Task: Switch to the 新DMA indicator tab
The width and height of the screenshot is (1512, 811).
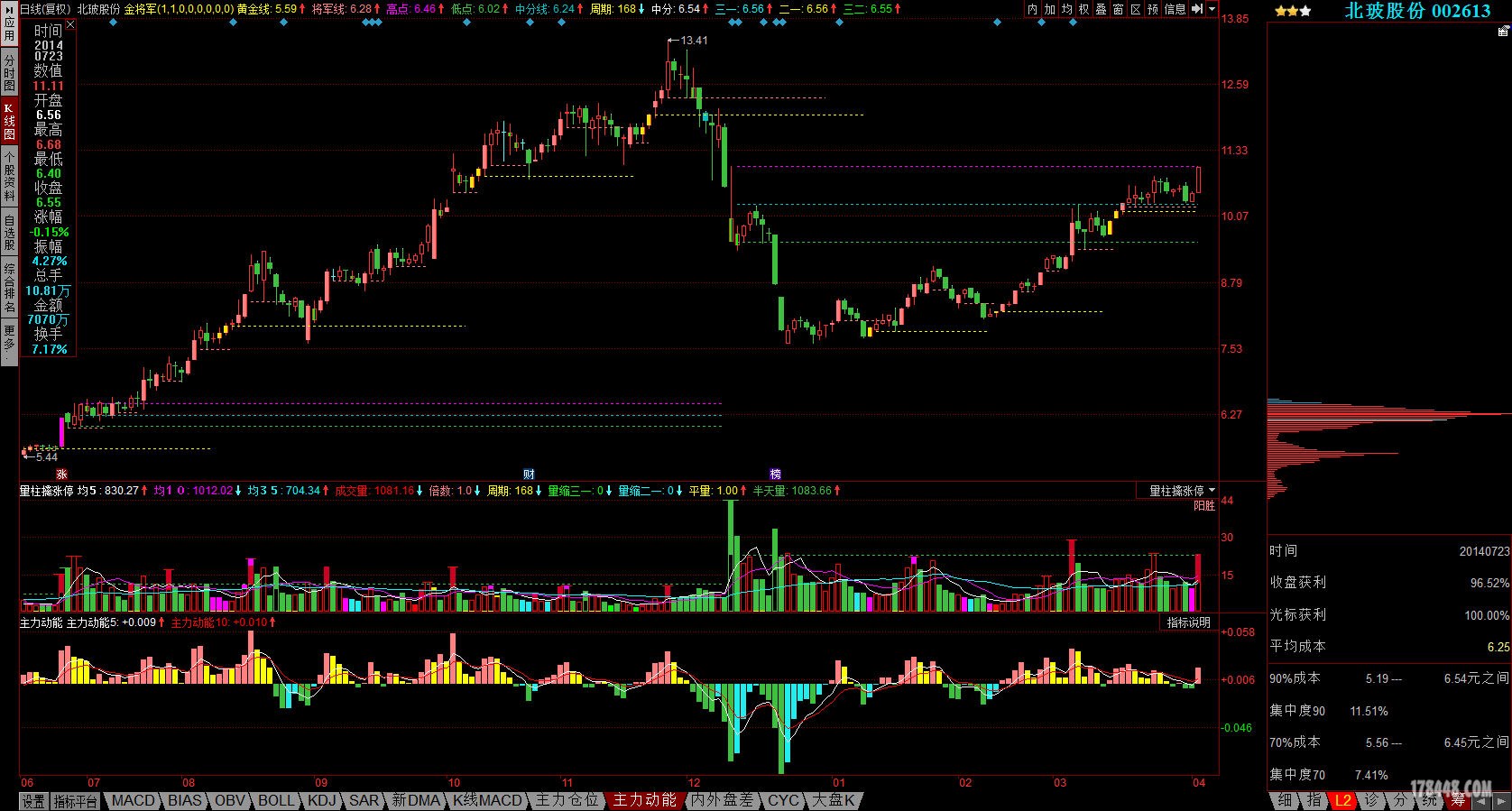Action: [416, 800]
